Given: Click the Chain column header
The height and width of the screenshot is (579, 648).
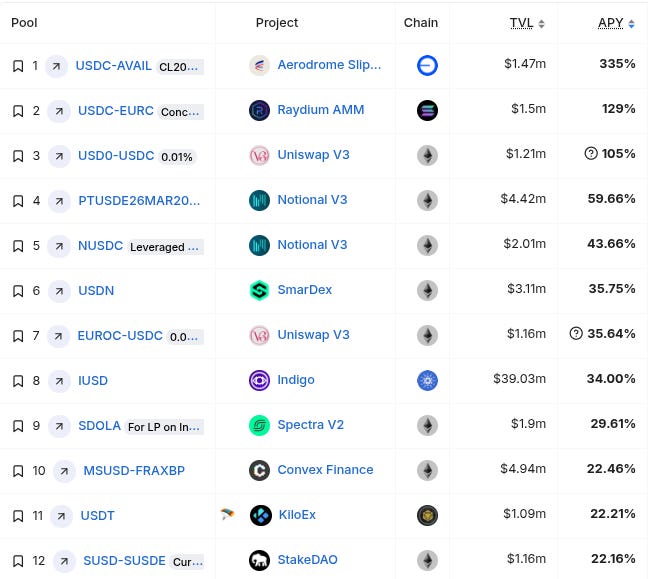Looking at the screenshot, I should click(421, 23).
